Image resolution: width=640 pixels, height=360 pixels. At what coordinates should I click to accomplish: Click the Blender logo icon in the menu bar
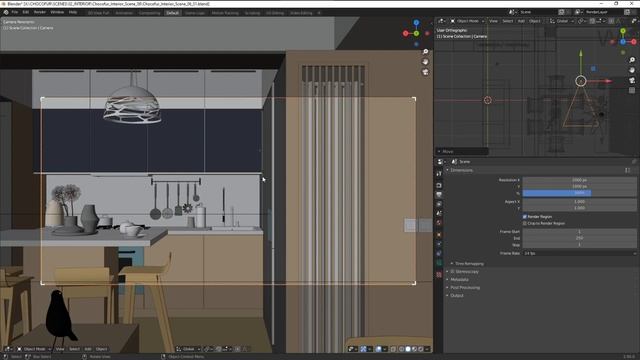click(6, 12)
